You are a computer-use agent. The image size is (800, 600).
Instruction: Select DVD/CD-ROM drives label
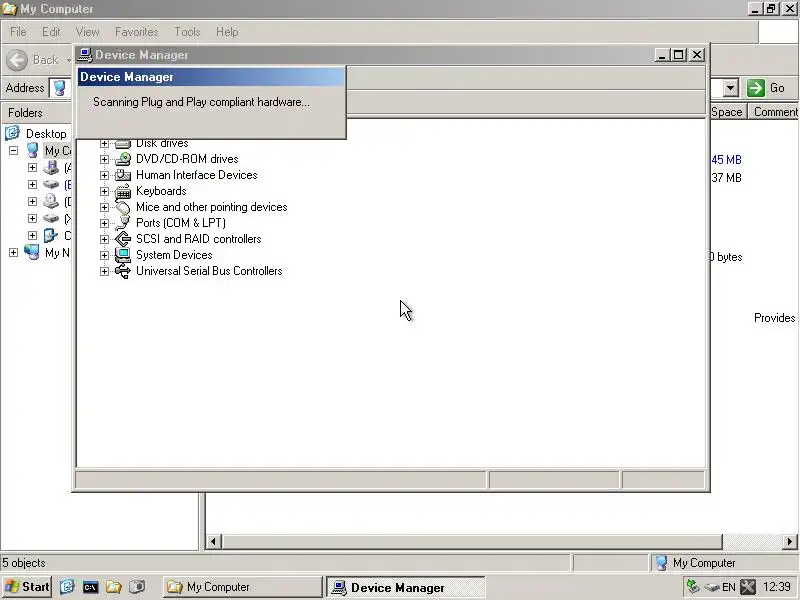(x=187, y=159)
